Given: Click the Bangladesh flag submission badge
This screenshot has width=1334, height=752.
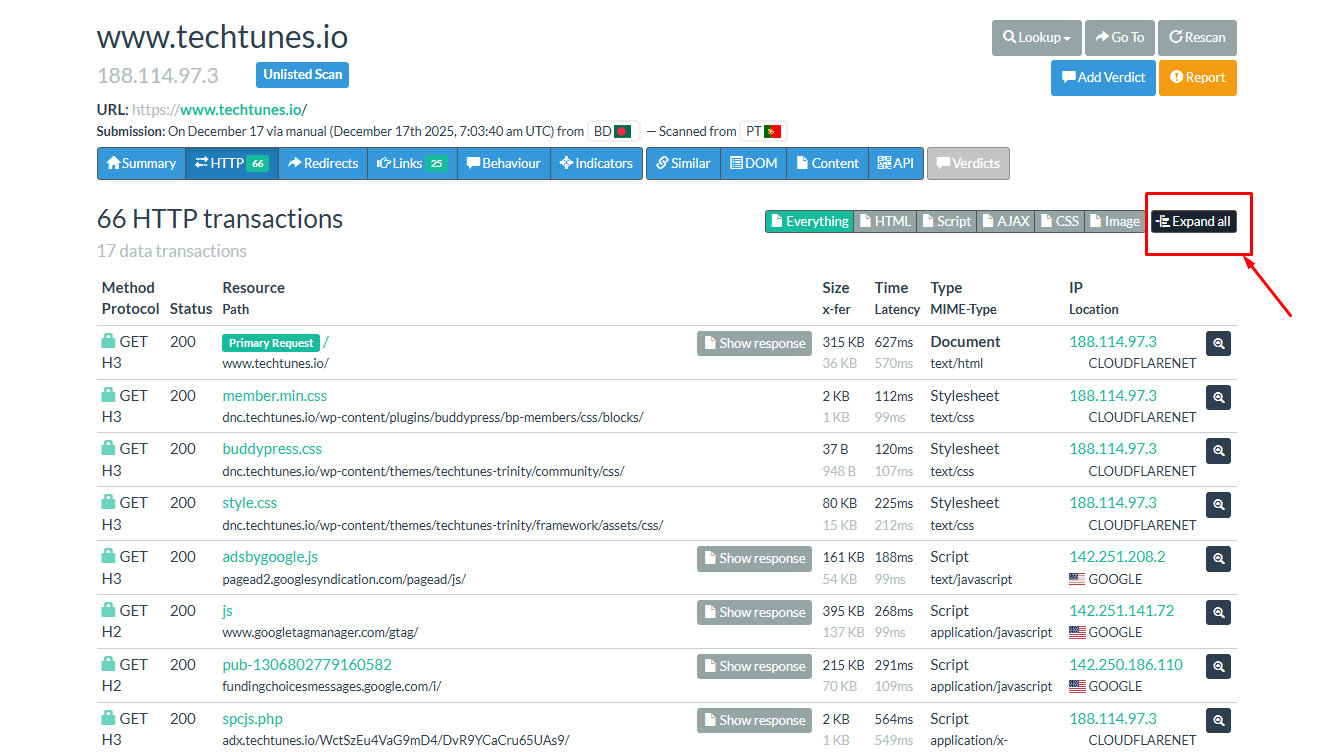Looking at the screenshot, I should pyautogui.click(x=613, y=131).
